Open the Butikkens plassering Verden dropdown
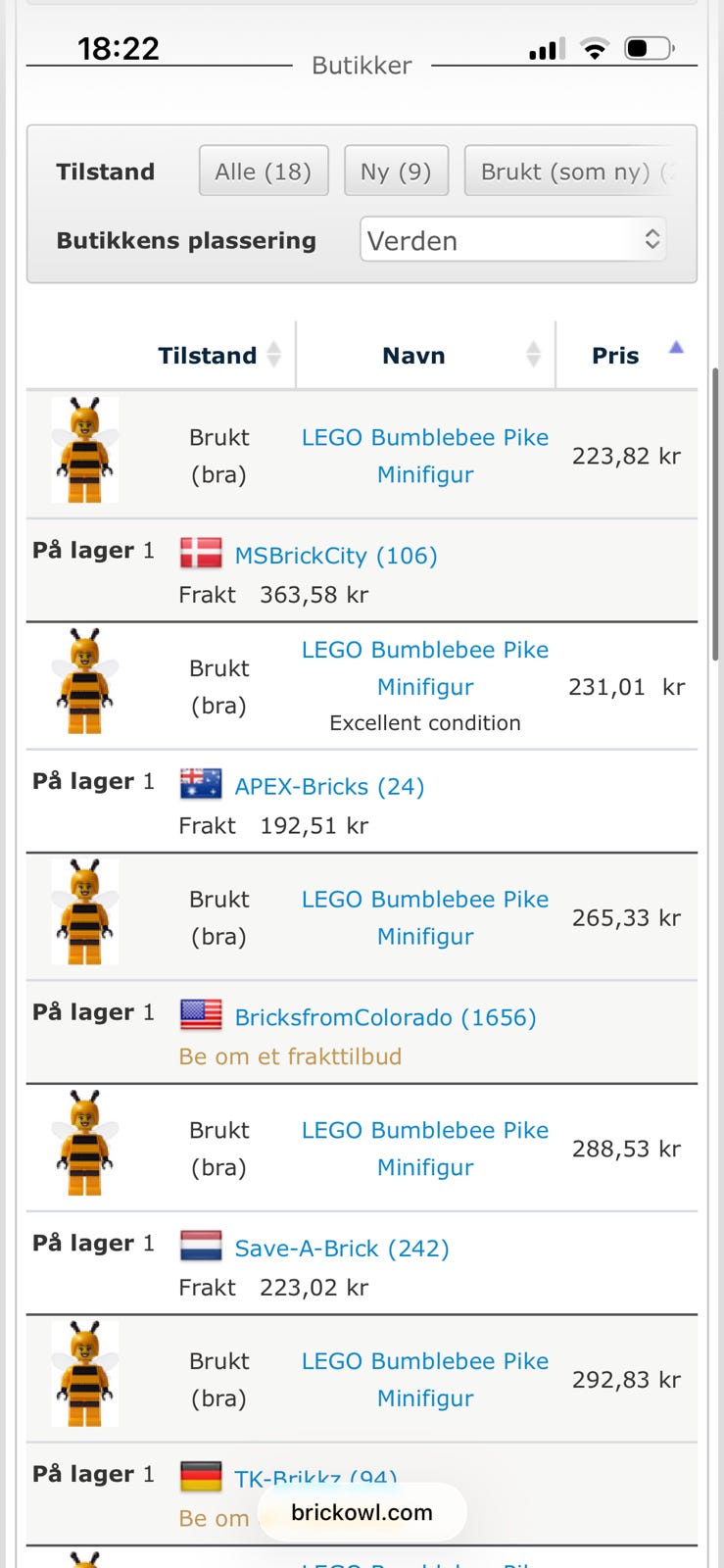The height and width of the screenshot is (1568, 724). [513, 240]
